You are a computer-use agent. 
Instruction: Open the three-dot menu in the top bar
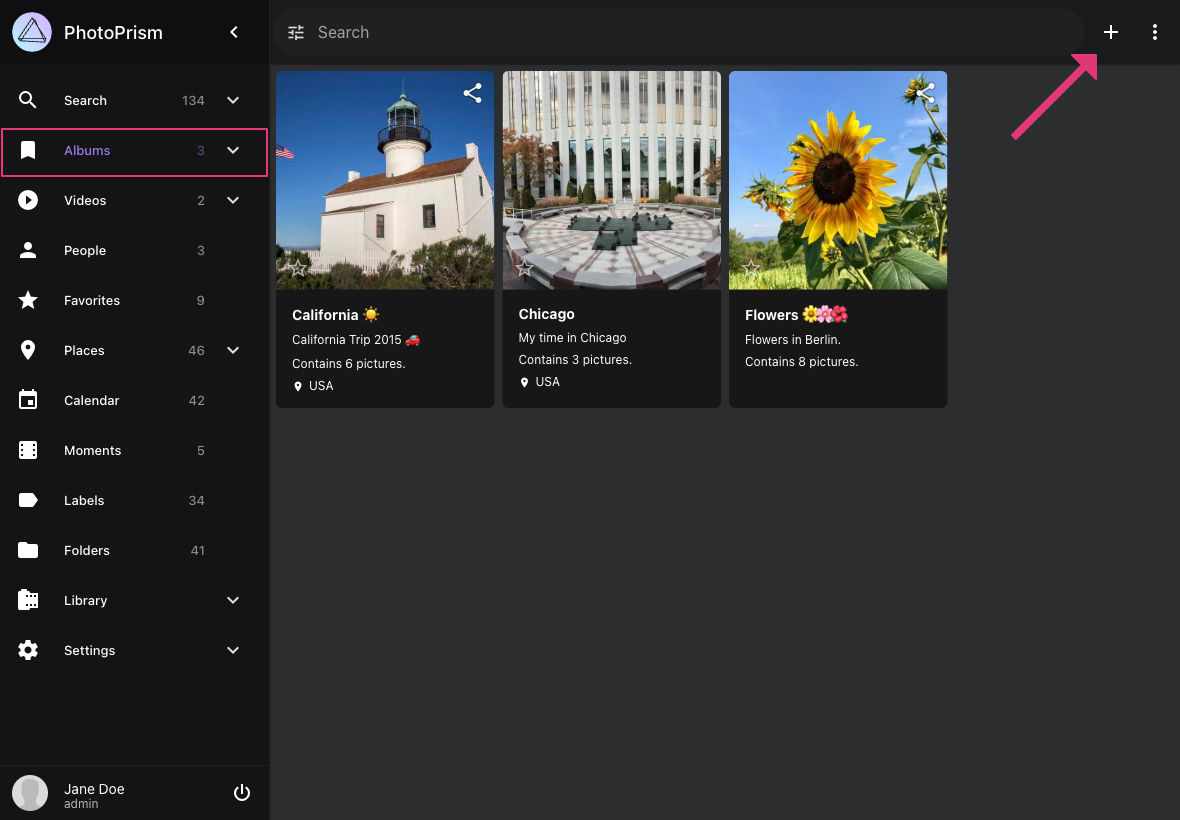(x=1155, y=32)
